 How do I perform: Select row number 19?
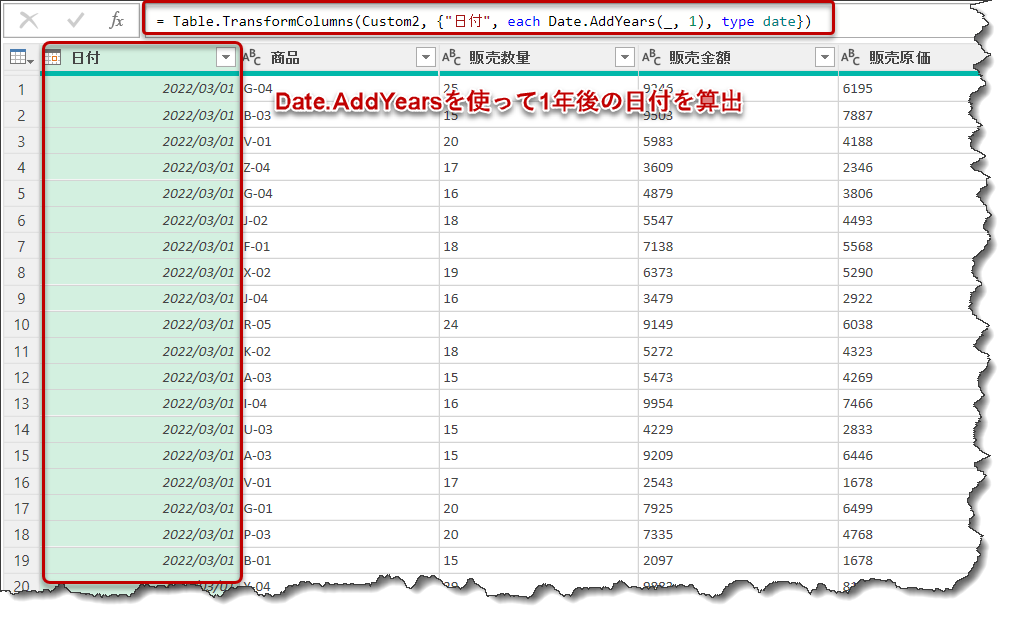[x=21, y=561]
